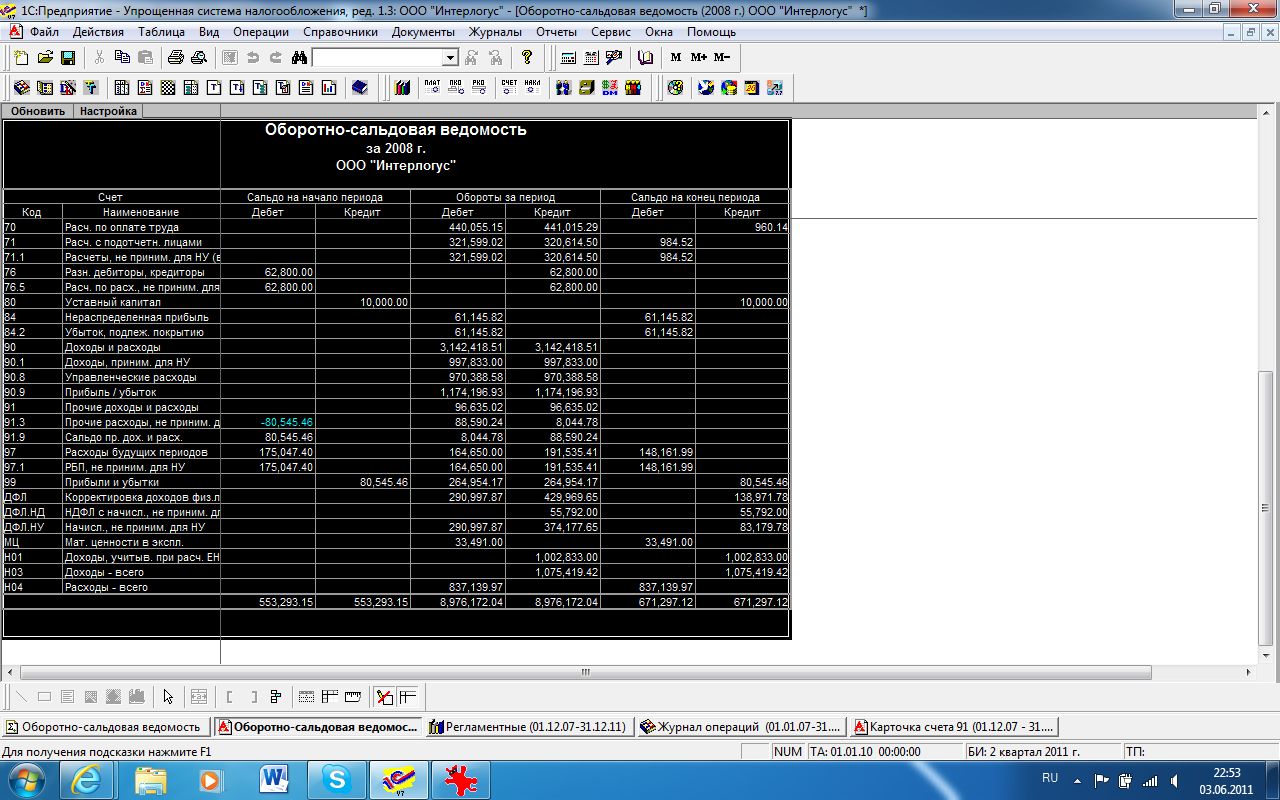
Task: Open the Сервис menu
Action: [x=611, y=32]
